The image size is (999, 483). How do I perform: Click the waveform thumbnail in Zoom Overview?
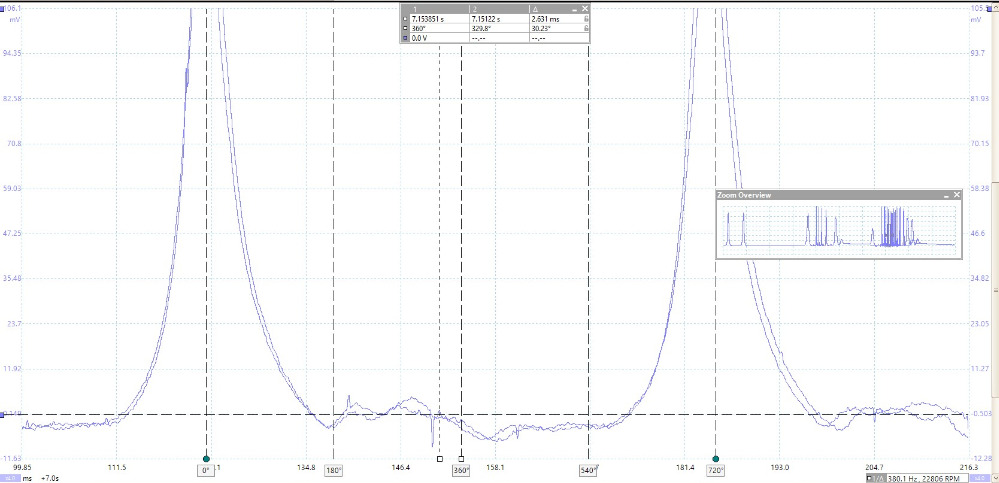(x=838, y=228)
